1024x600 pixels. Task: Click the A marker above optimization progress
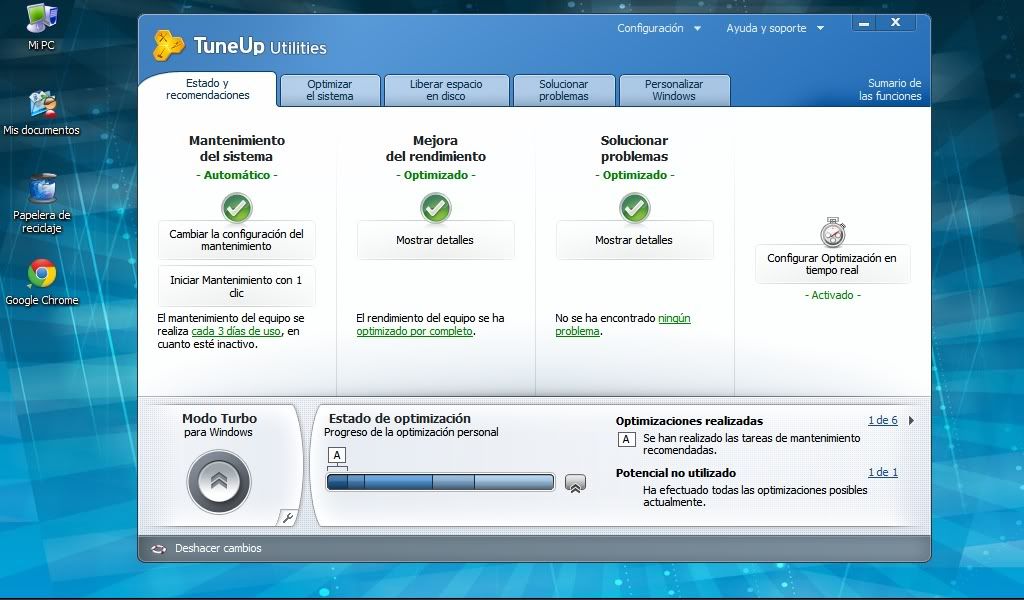(x=337, y=456)
